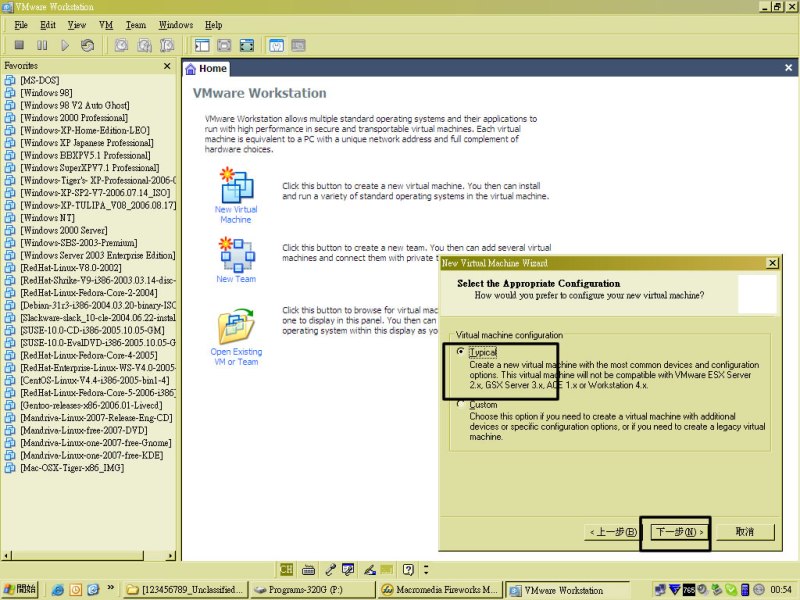Click the Reset toolbar icon

point(88,45)
